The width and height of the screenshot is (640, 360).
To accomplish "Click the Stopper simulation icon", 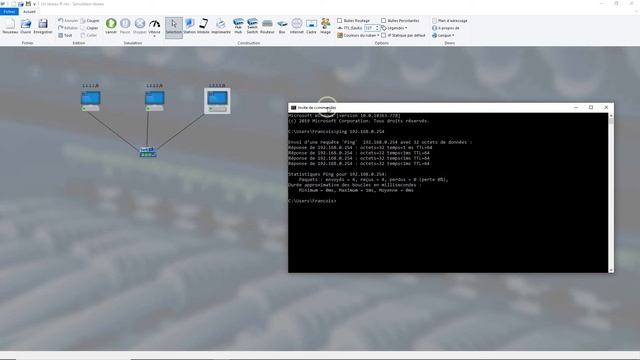I will pos(140,26).
